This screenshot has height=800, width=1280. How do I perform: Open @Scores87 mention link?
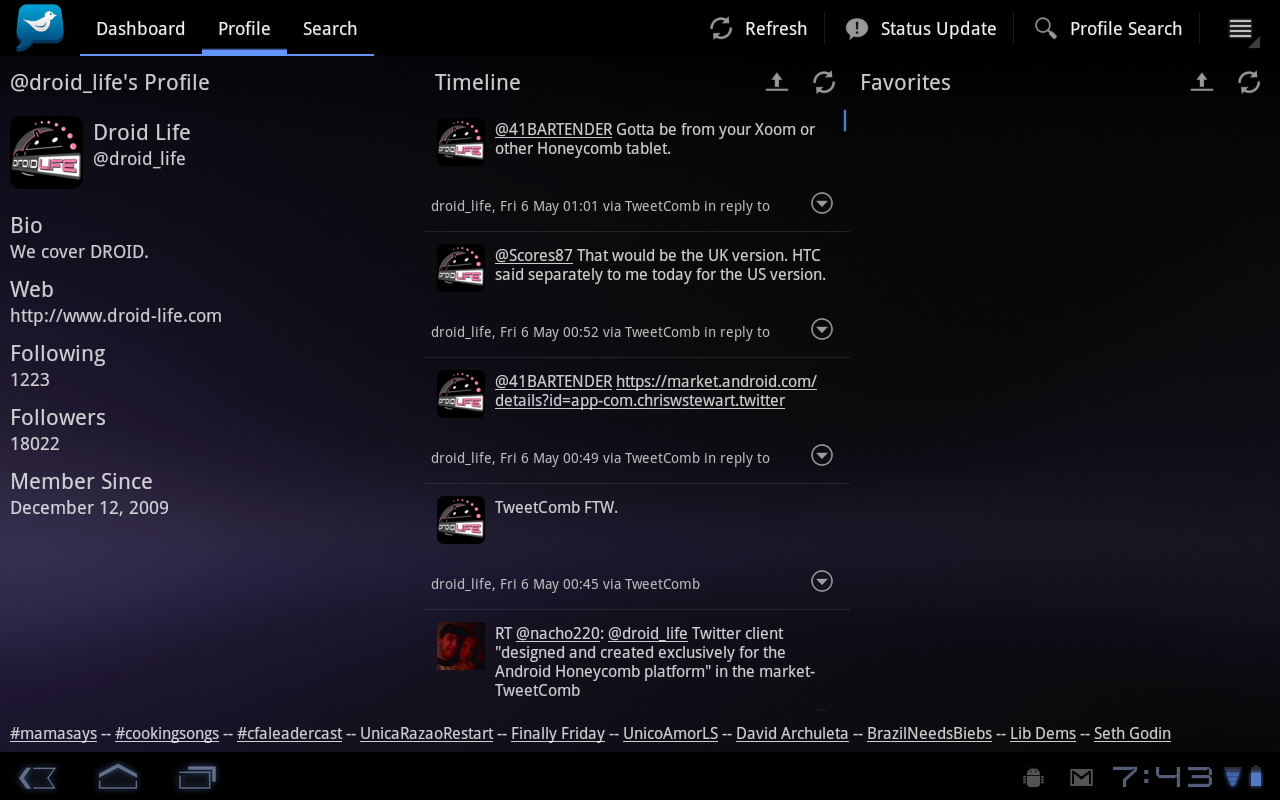(x=534, y=255)
